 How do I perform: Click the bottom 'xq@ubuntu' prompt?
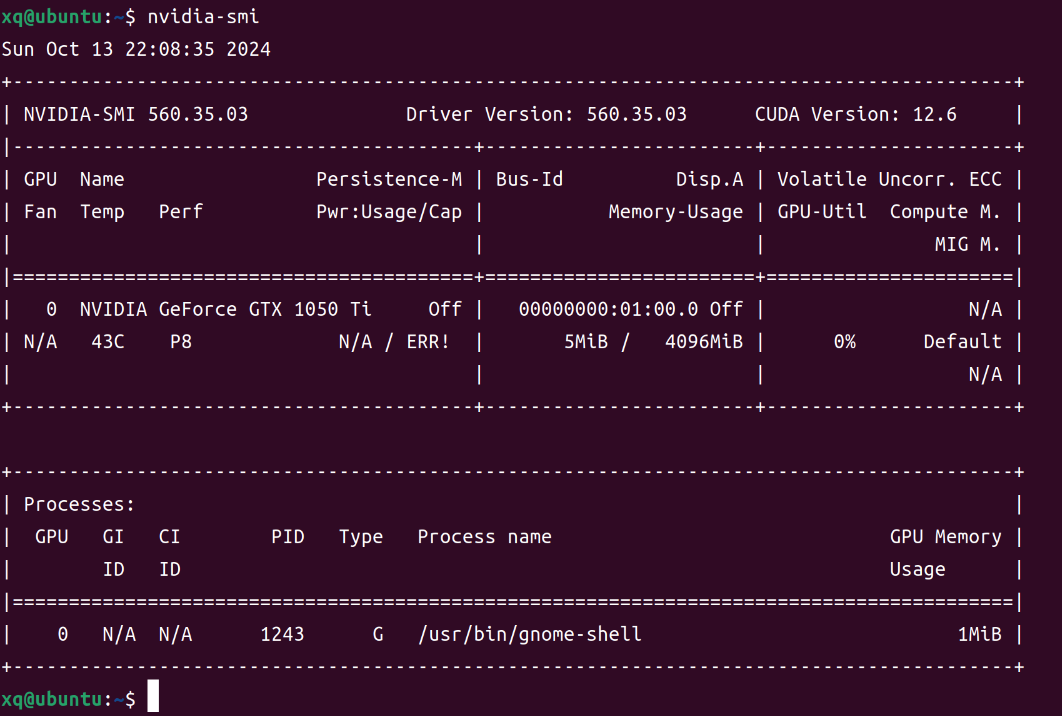(x=51, y=699)
